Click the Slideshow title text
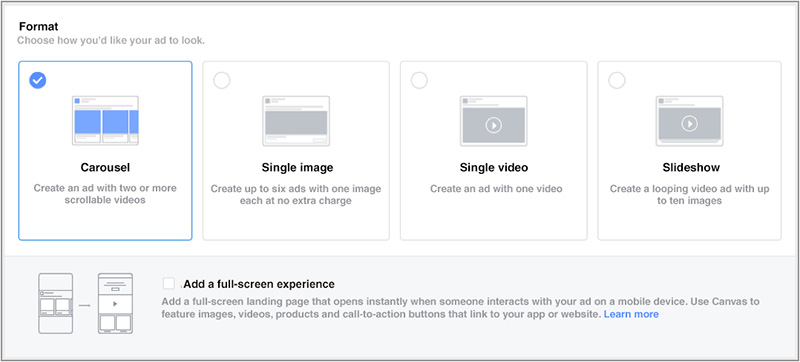Screen dimensions: 800x362 [691, 167]
